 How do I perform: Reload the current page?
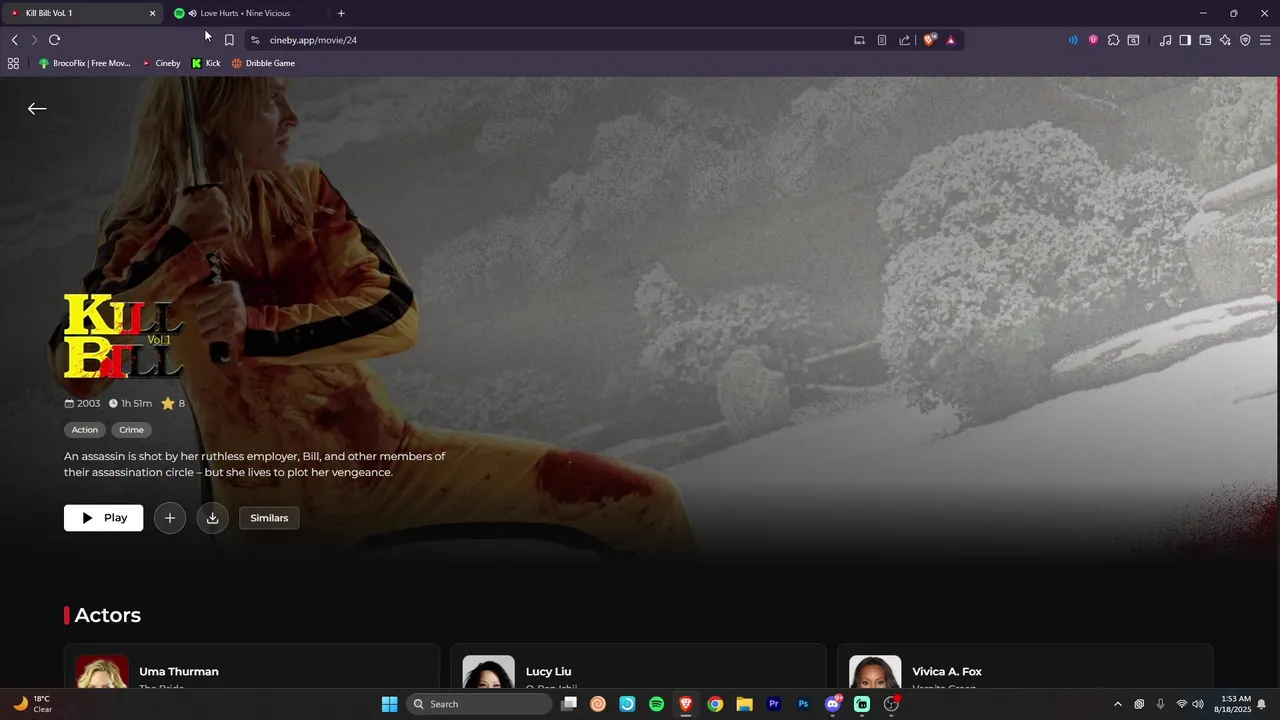coord(54,40)
